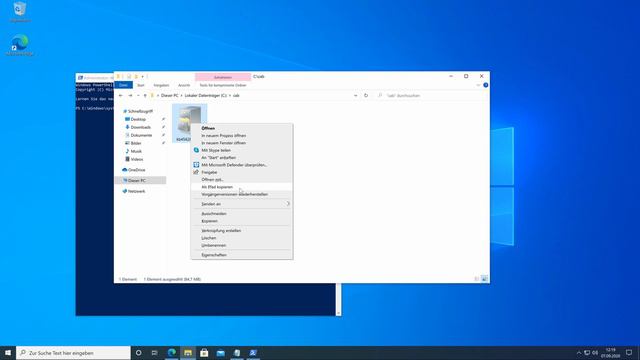Image resolution: width=640 pixels, height=360 pixels.
Task: Select 'Verknüpfung erstellen'
Action: (x=221, y=231)
